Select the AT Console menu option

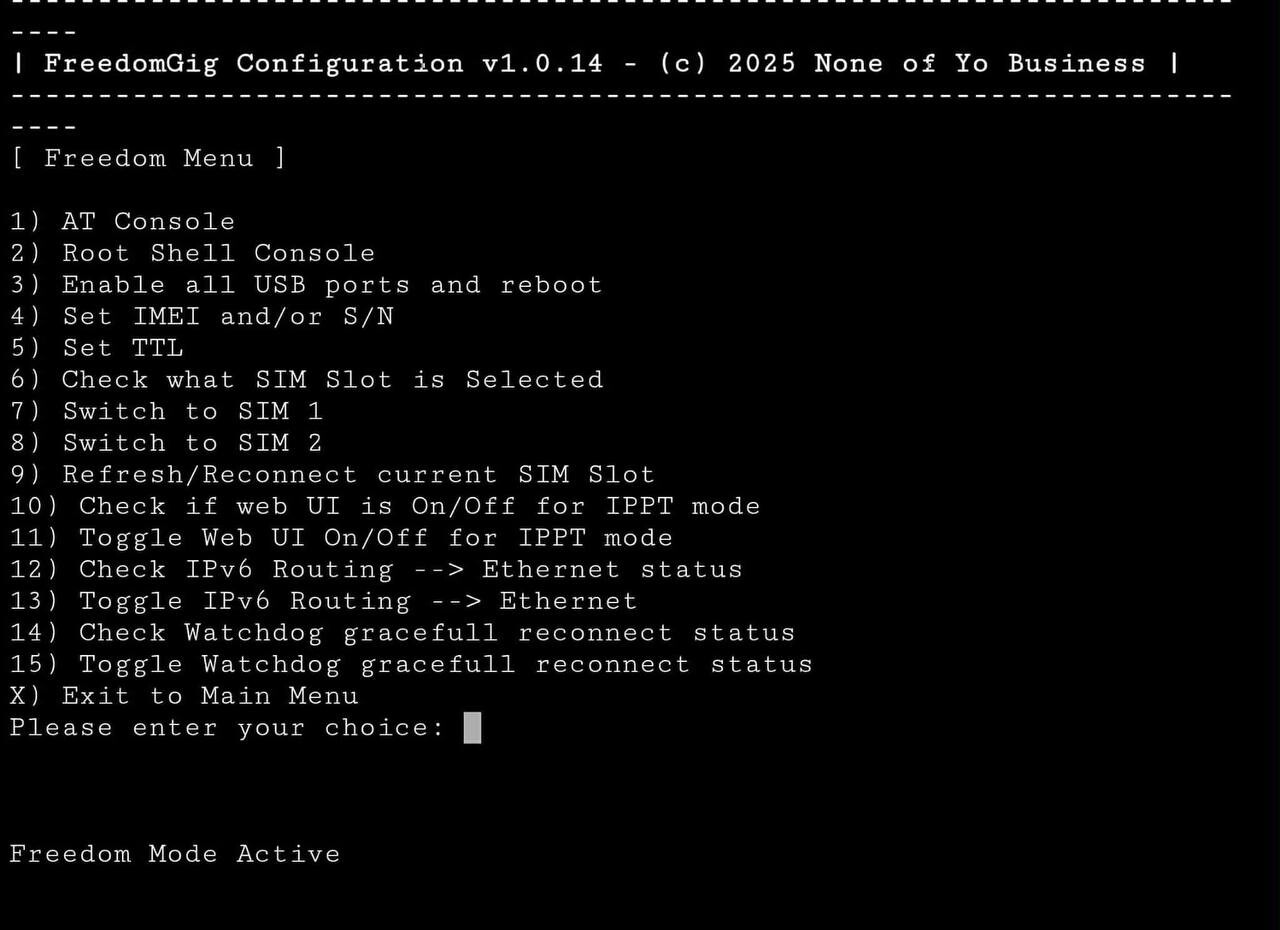click(x=123, y=221)
